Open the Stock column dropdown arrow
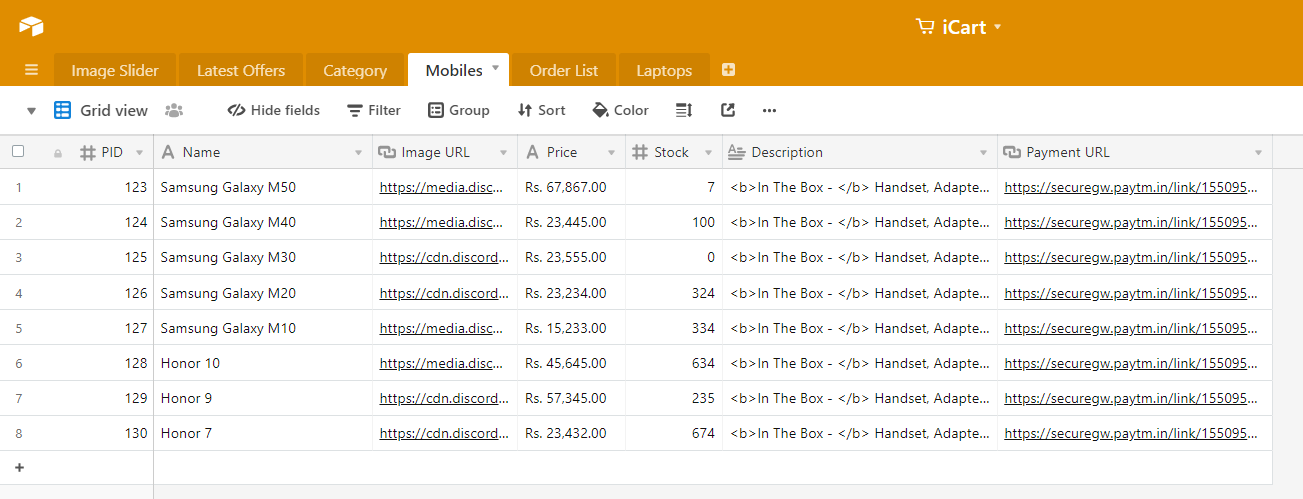Viewport: 1303px width, 499px height. [708, 153]
